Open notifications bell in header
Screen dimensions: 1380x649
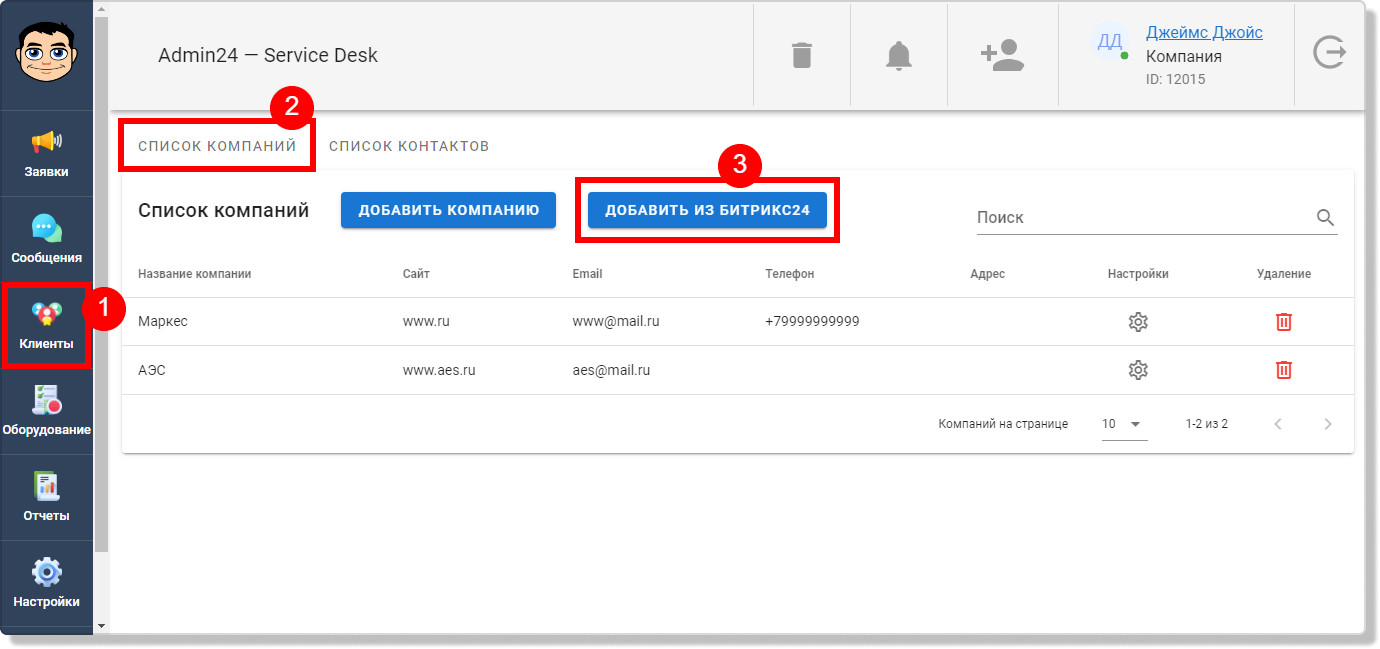(899, 55)
